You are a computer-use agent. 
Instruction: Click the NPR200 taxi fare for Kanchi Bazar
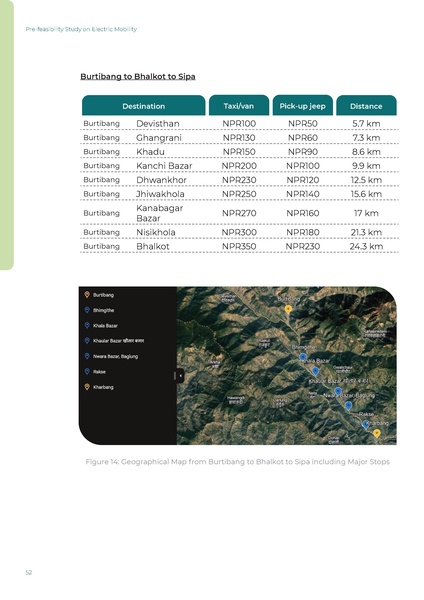(239, 166)
